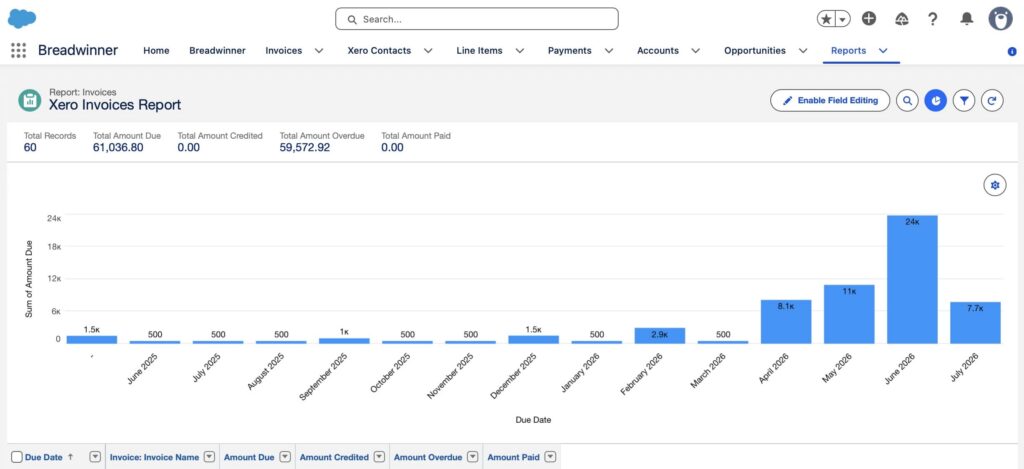
Task: Click the Xero Invoices Report icon
Action: click(x=29, y=101)
